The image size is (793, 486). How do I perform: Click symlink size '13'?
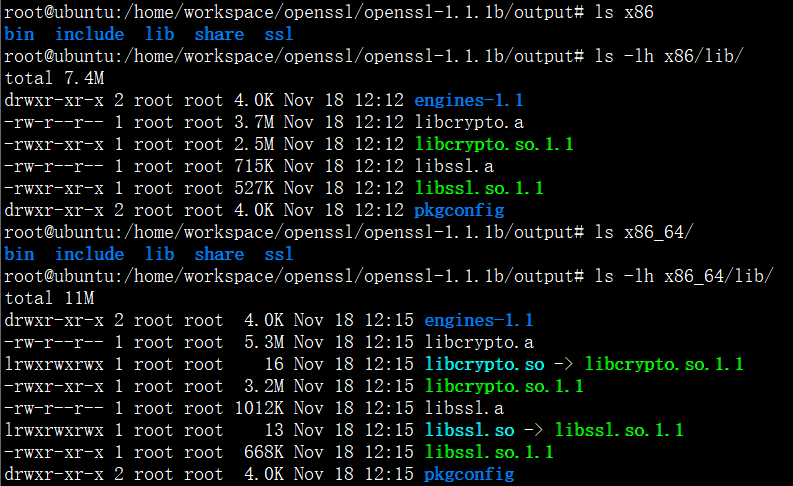pos(274,430)
